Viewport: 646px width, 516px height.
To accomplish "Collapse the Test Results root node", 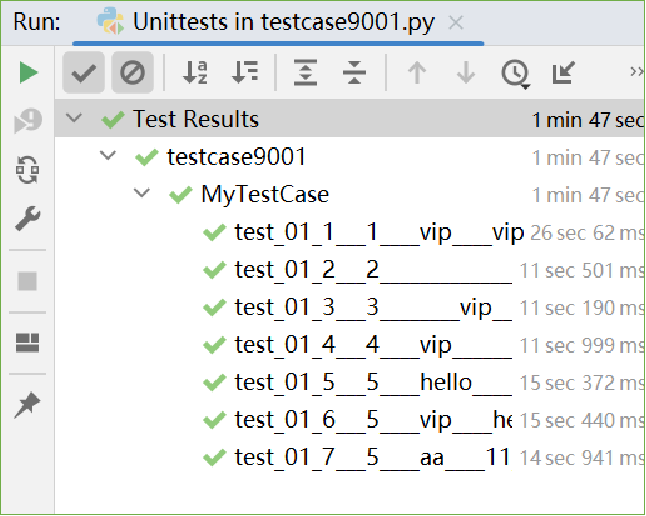I will 74,119.
